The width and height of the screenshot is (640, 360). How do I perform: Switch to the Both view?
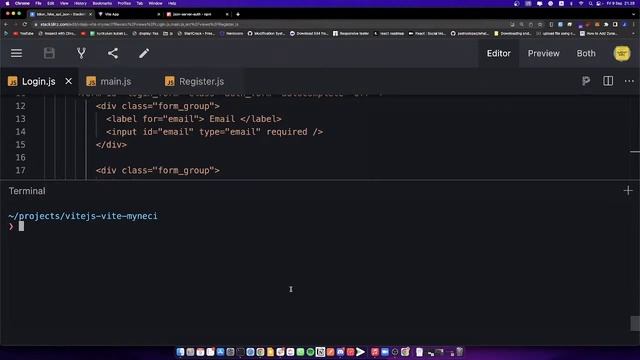pyautogui.click(x=586, y=53)
